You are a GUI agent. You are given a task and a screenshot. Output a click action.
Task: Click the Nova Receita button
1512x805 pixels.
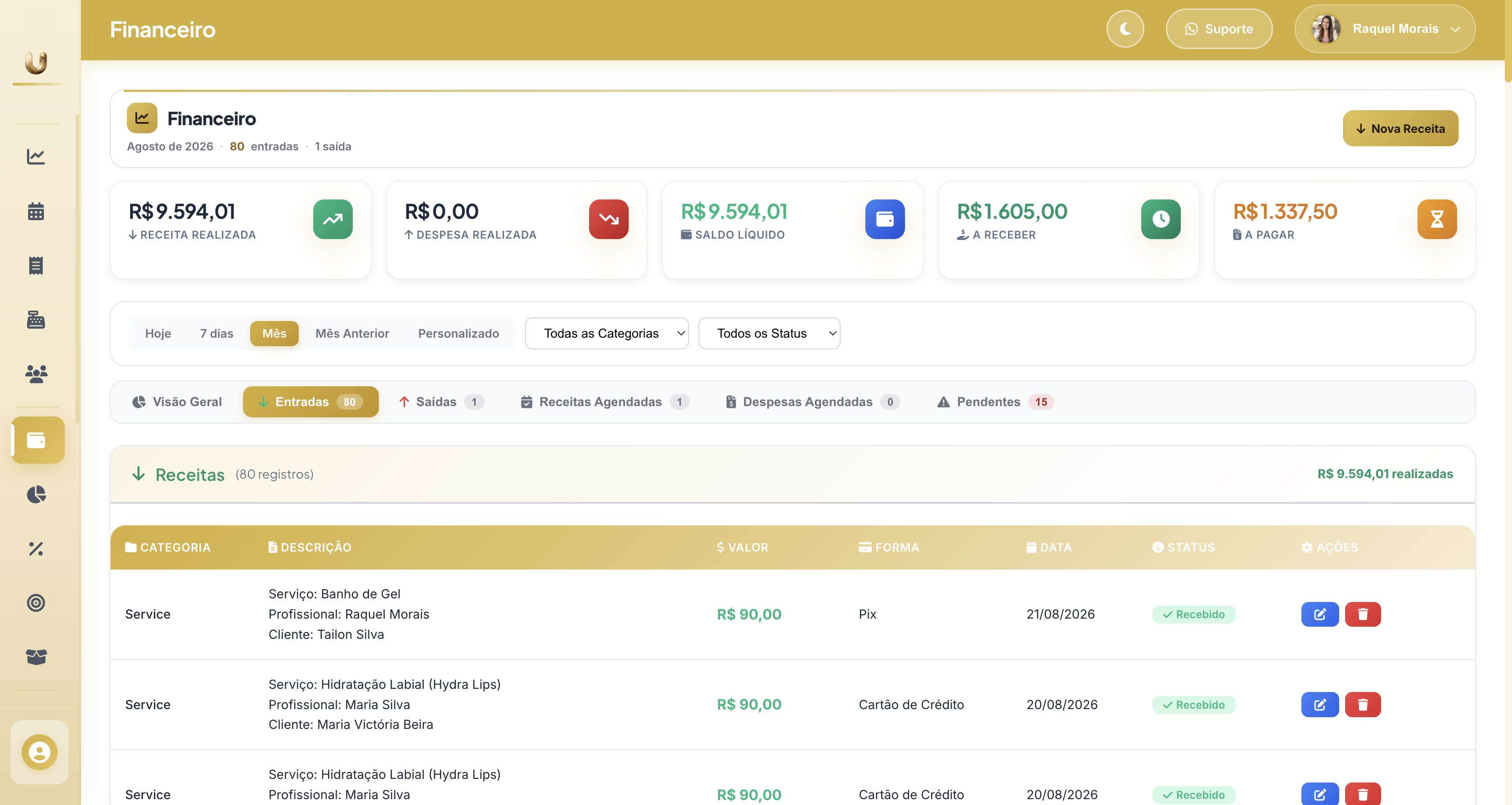[x=1400, y=128]
